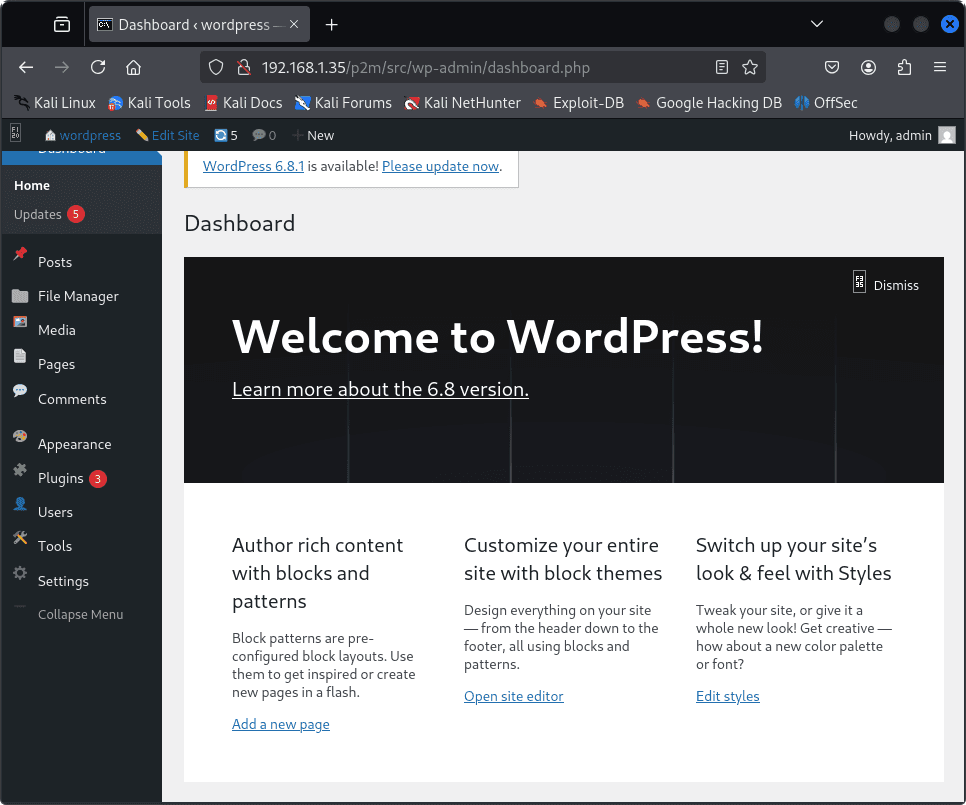Image resolution: width=966 pixels, height=805 pixels.
Task: Toggle reader view in the address bar
Action: pyautogui.click(x=722, y=68)
